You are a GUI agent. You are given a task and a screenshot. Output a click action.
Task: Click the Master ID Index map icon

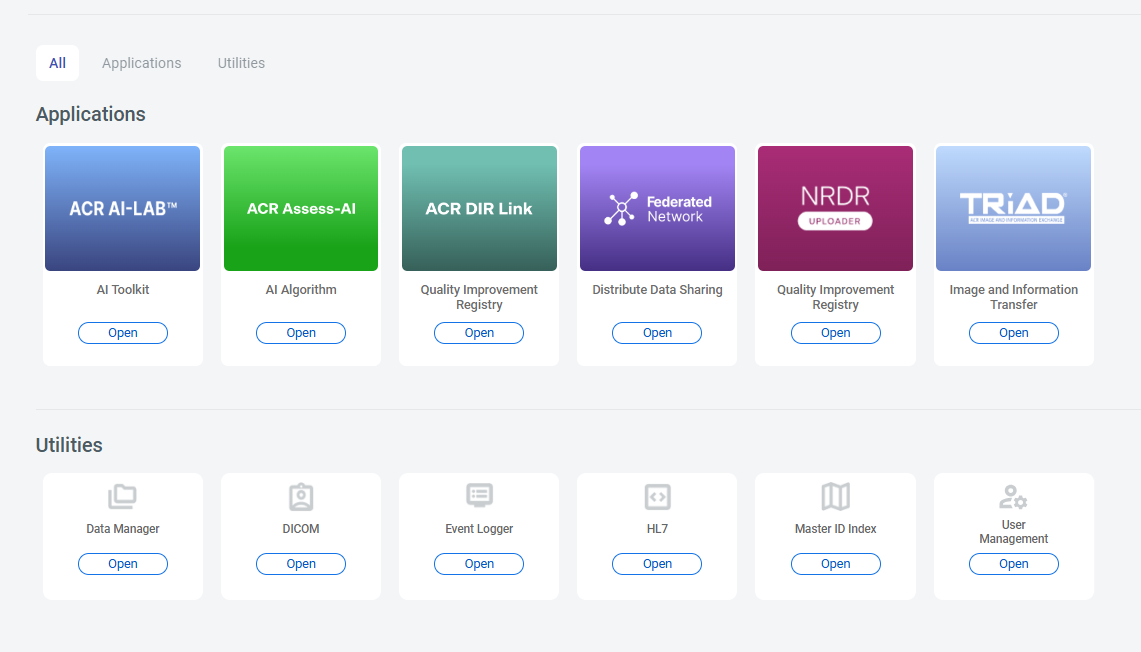[x=835, y=497]
